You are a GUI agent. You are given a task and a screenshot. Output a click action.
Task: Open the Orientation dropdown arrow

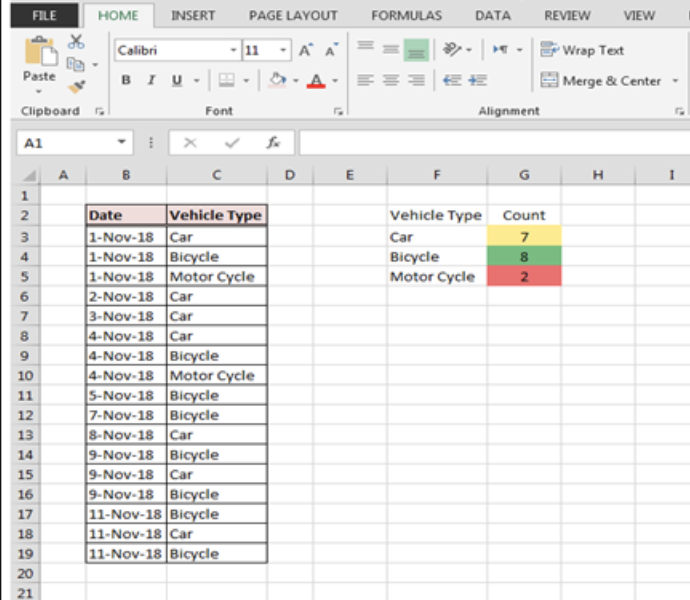pos(469,50)
